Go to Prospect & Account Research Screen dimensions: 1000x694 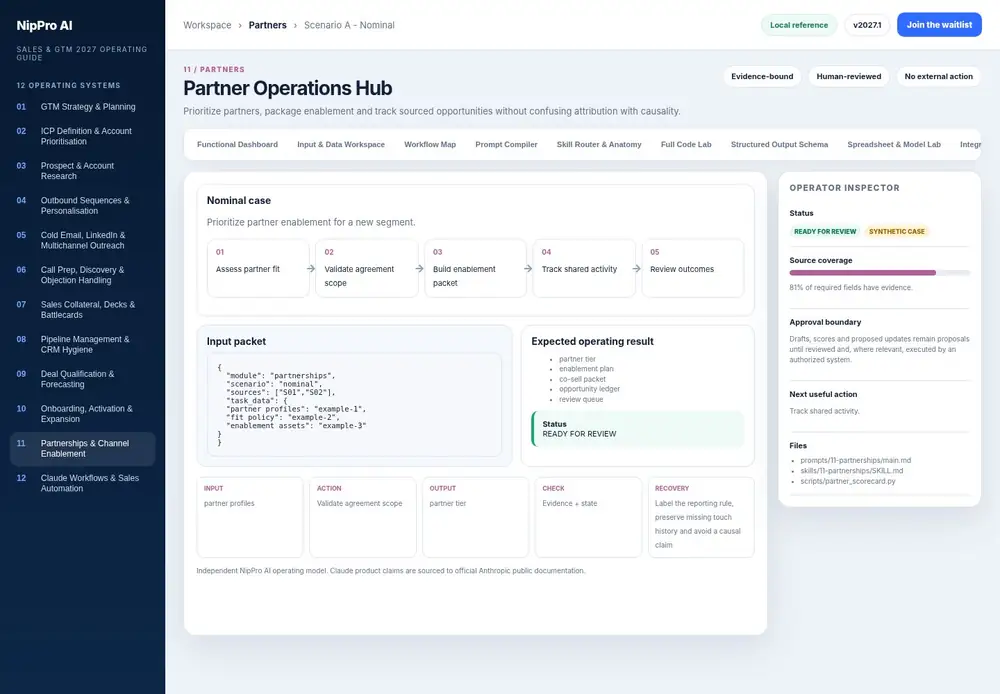click(x=82, y=170)
